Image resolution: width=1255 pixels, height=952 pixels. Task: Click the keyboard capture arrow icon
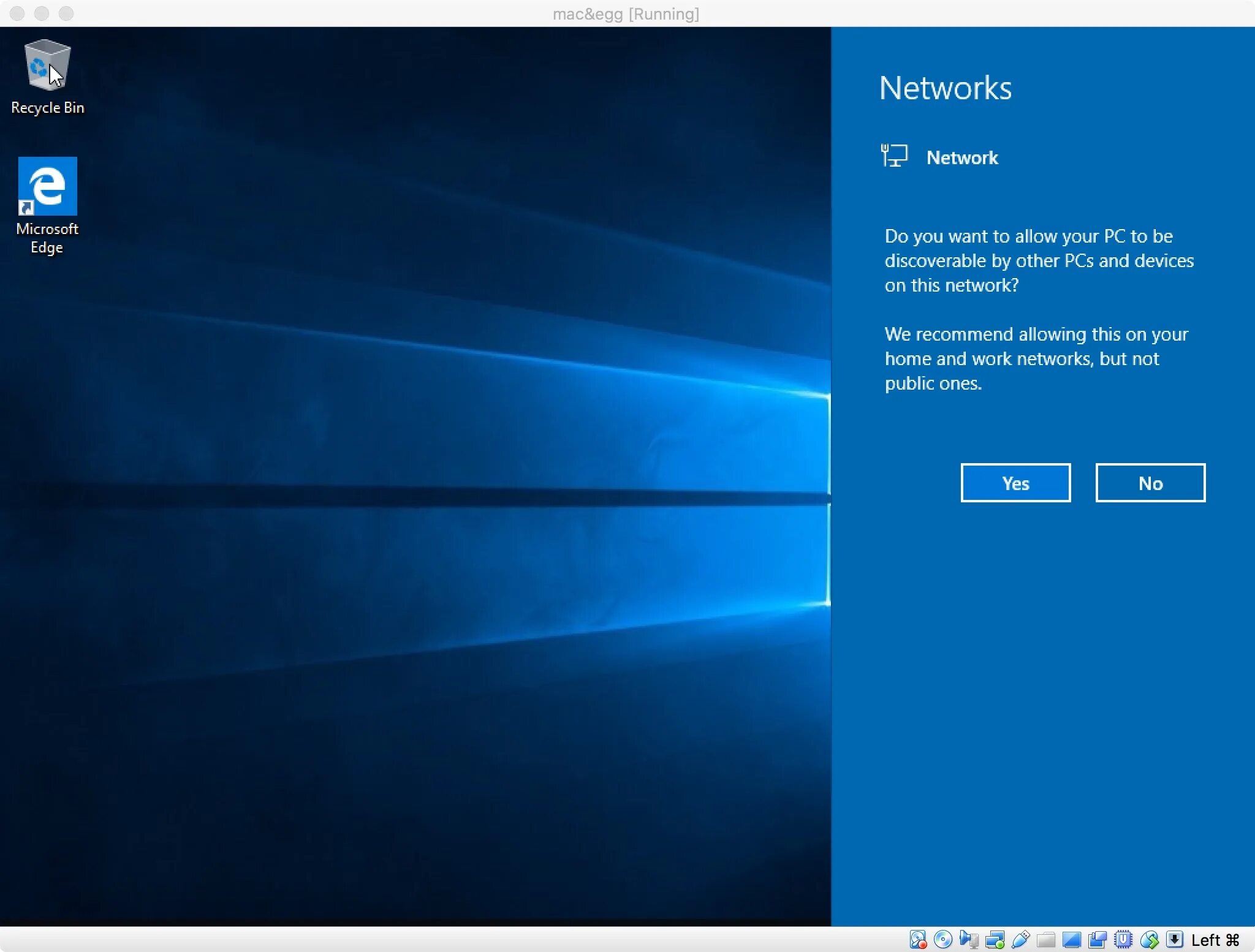coord(1174,939)
